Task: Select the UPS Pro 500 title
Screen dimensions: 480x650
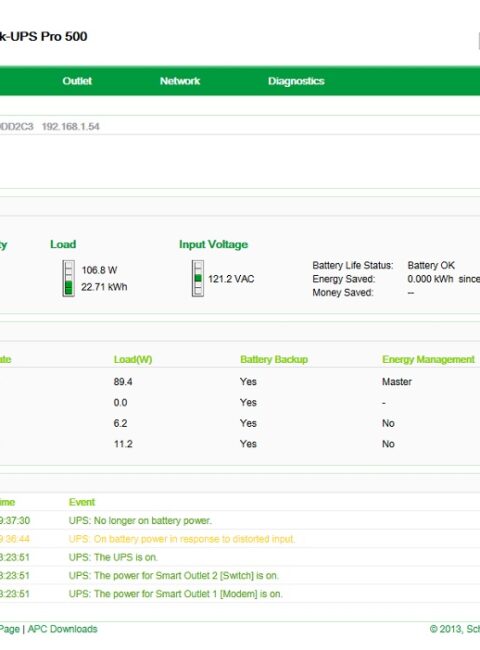Action: pos(44,36)
